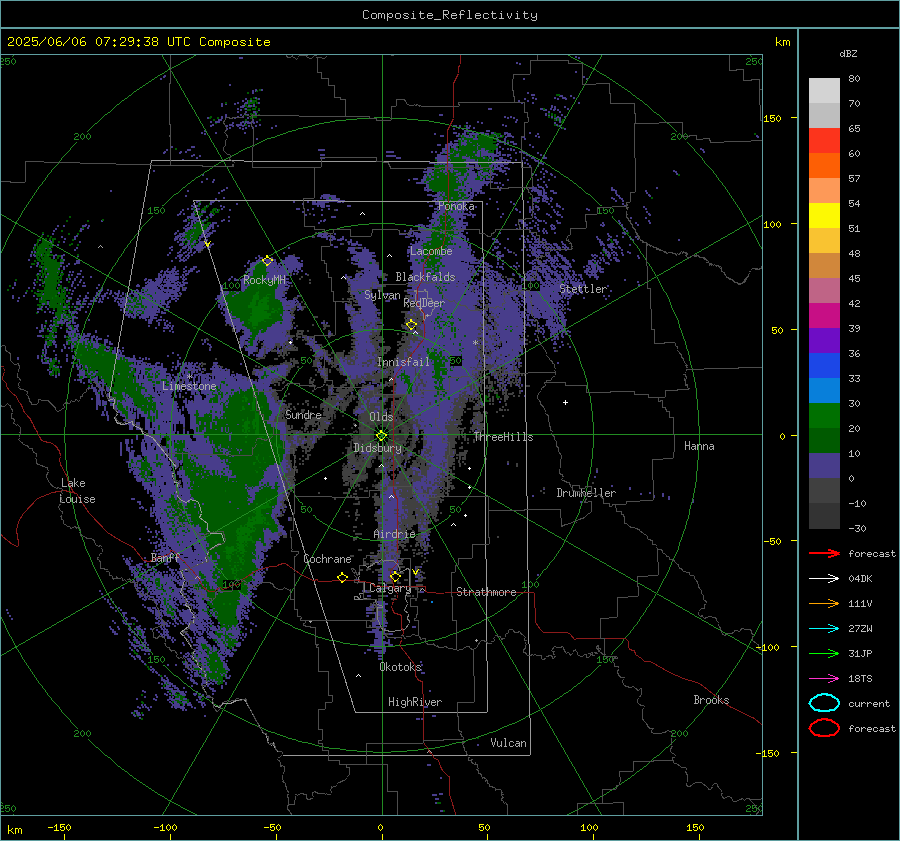
Task: Select the Drumheller label
Action: pos(586,493)
